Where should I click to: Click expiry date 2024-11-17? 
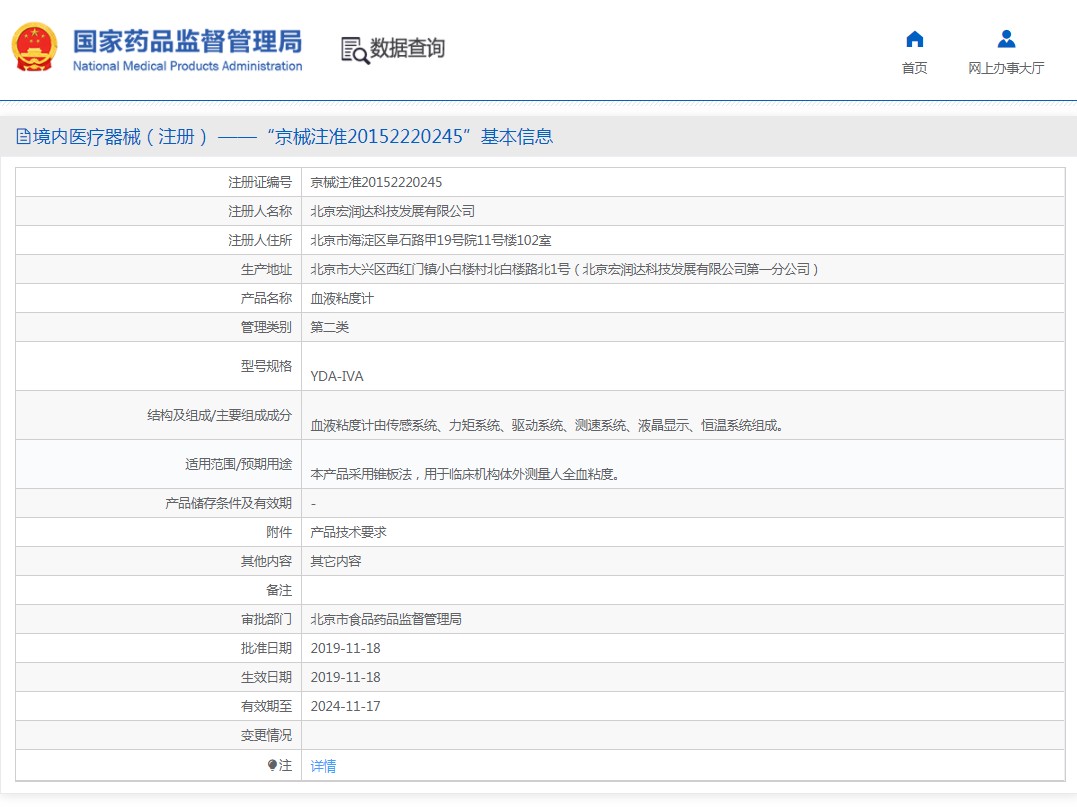(x=345, y=706)
